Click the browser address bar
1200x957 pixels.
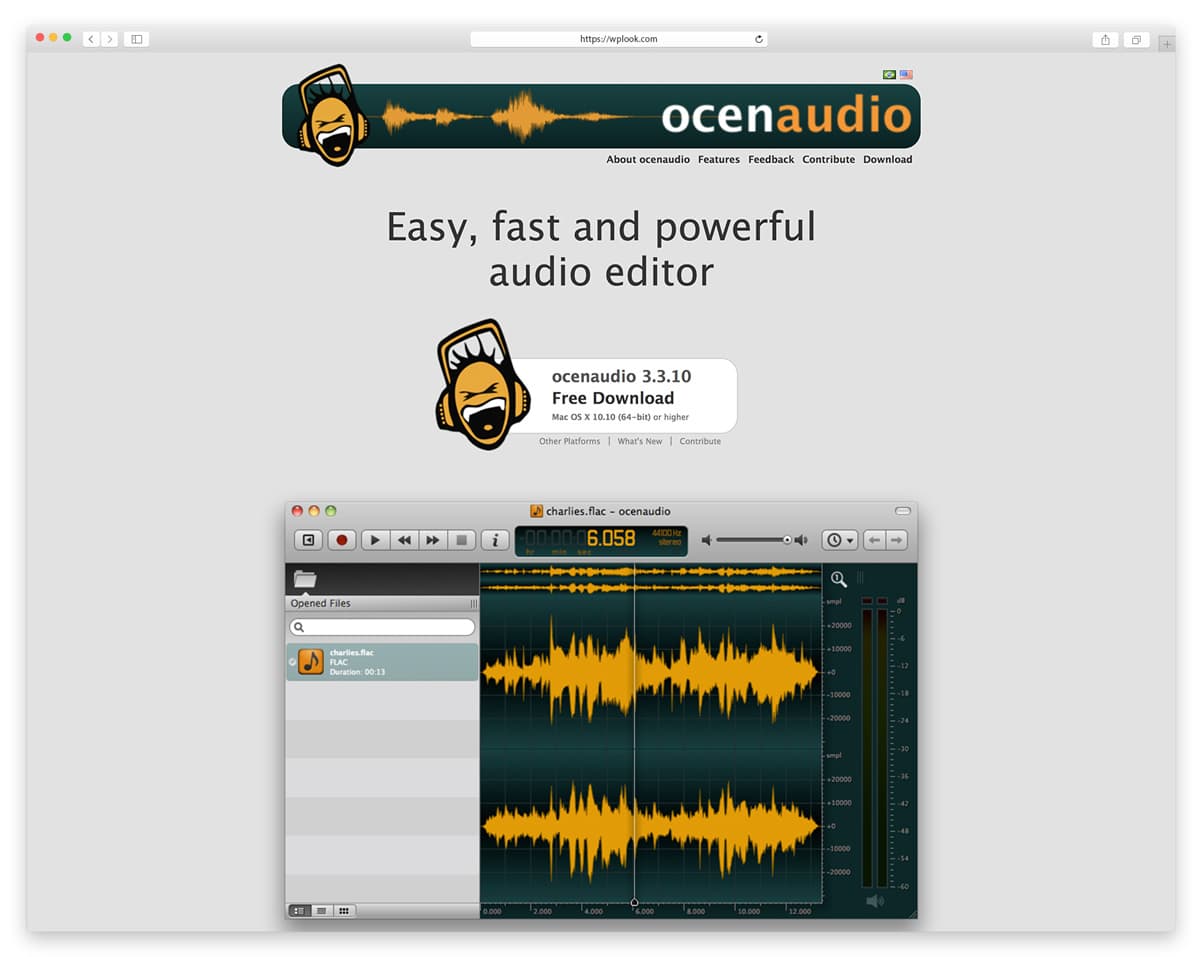pyautogui.click(x=619, y=39)
